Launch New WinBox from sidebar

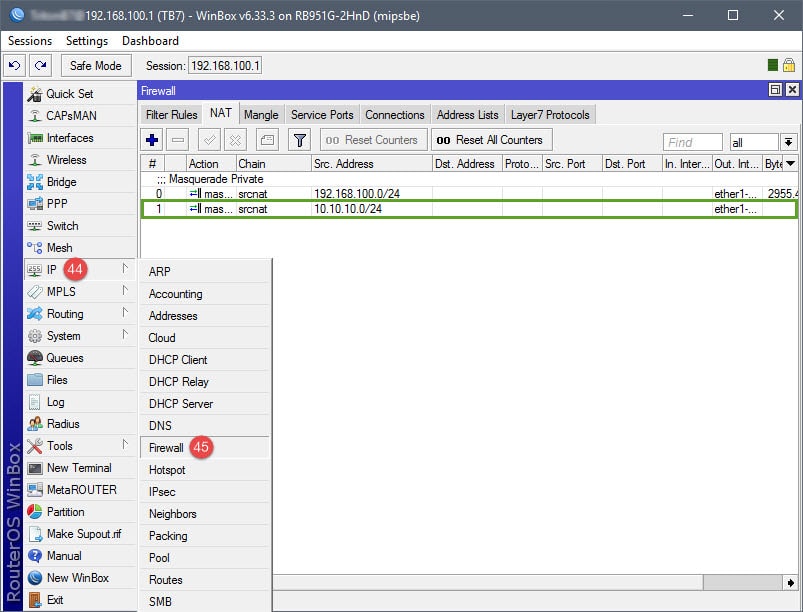[80, 578]
